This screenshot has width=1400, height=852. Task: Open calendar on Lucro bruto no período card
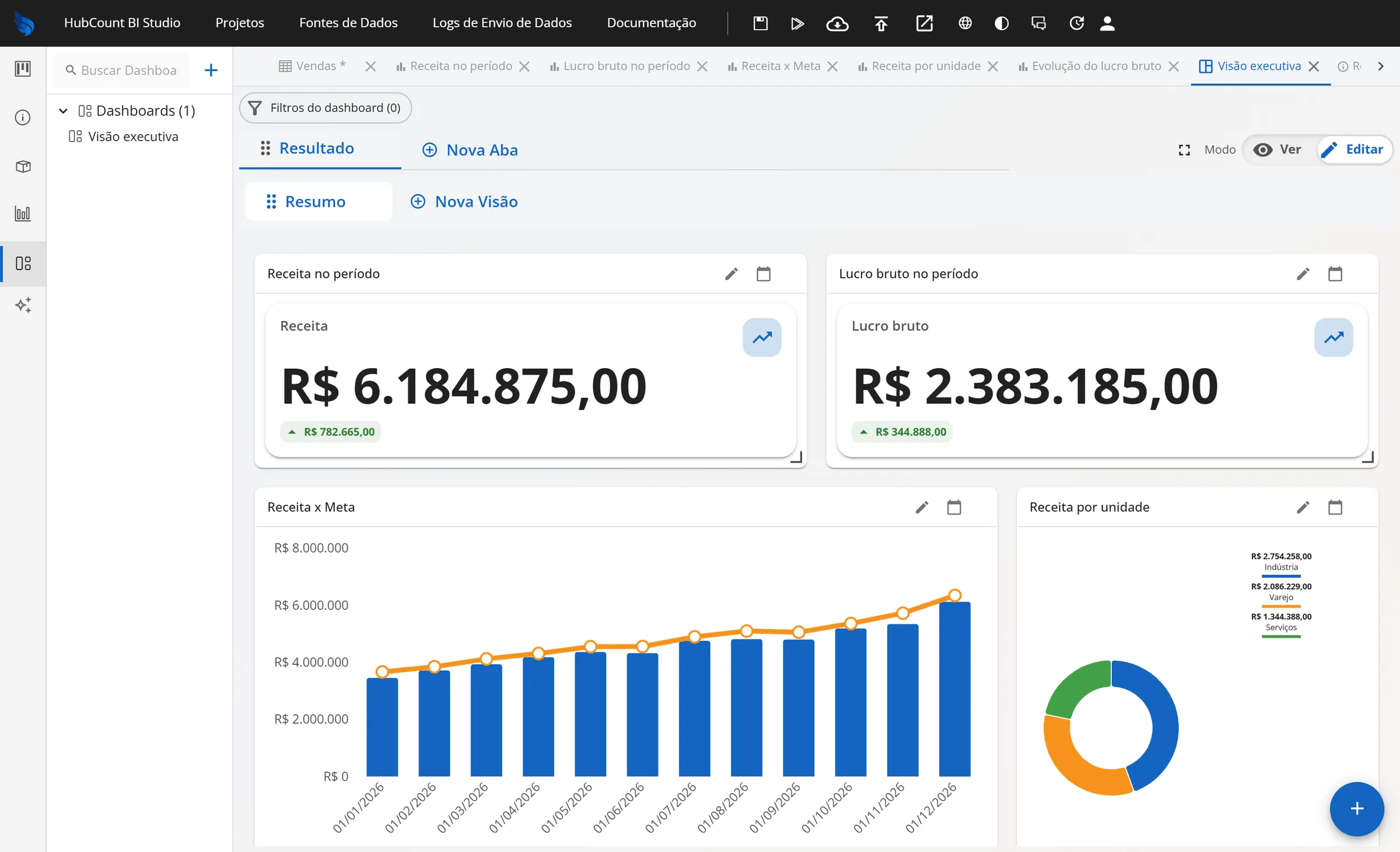pyautogui.click(x=1335, y=274)
